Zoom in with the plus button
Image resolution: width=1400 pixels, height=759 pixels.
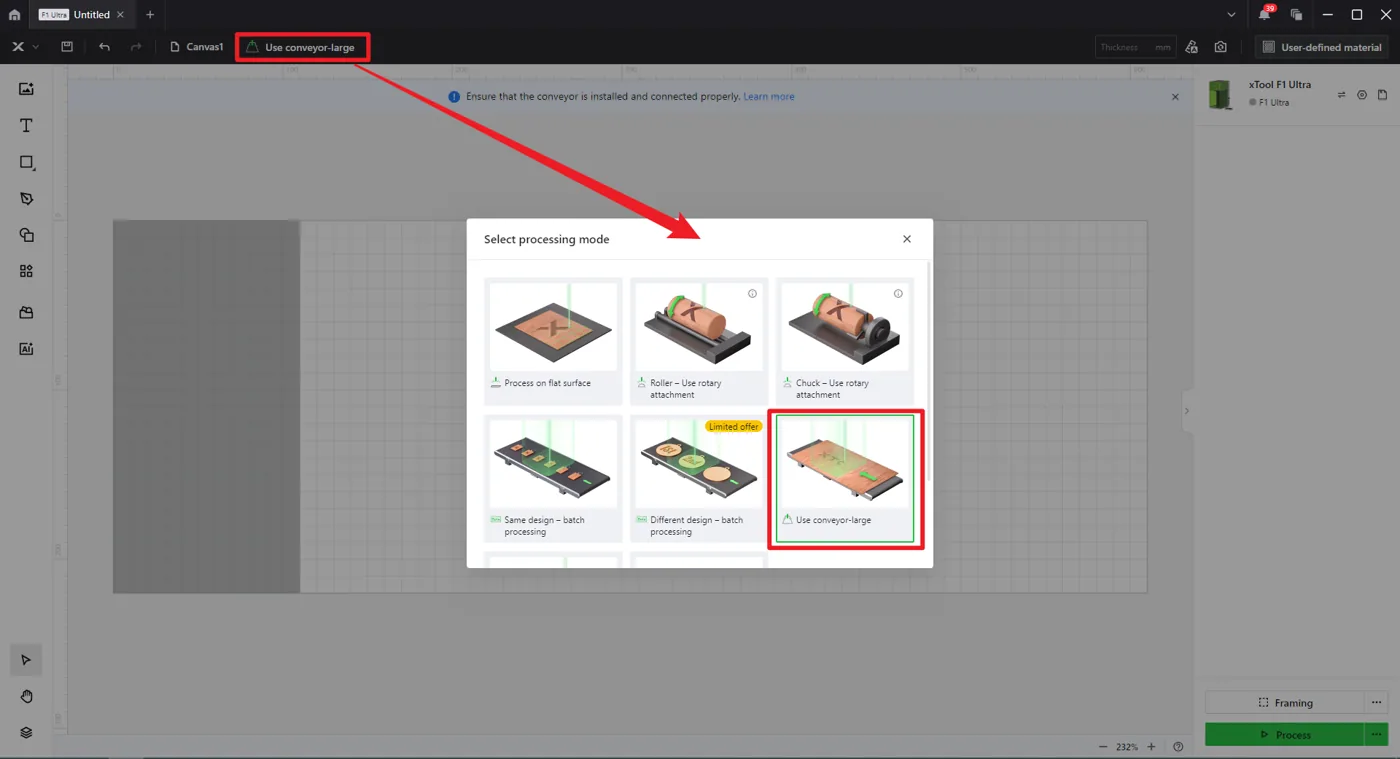(1151, 747)
